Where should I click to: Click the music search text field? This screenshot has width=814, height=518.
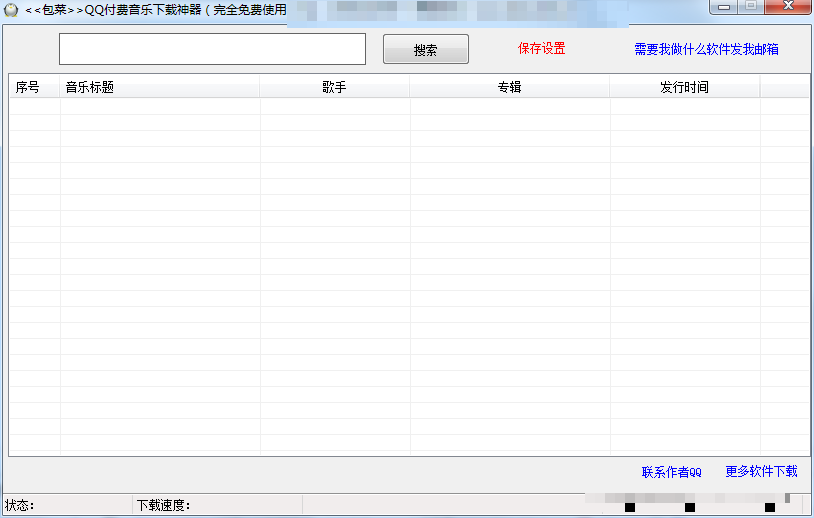coord(212,49)
